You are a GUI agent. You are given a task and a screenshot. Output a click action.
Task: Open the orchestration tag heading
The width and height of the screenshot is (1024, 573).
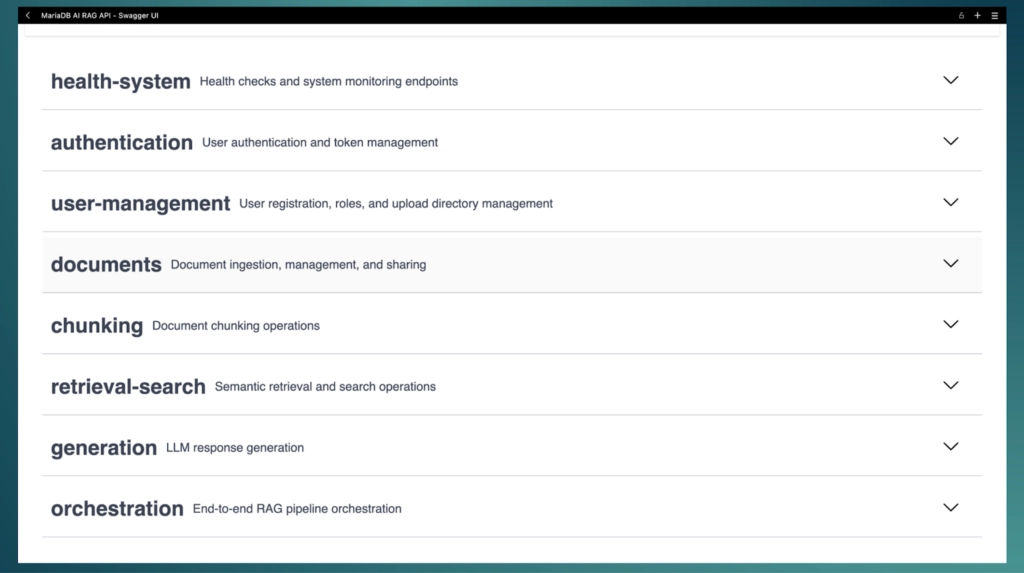click(x=117, y=509)
